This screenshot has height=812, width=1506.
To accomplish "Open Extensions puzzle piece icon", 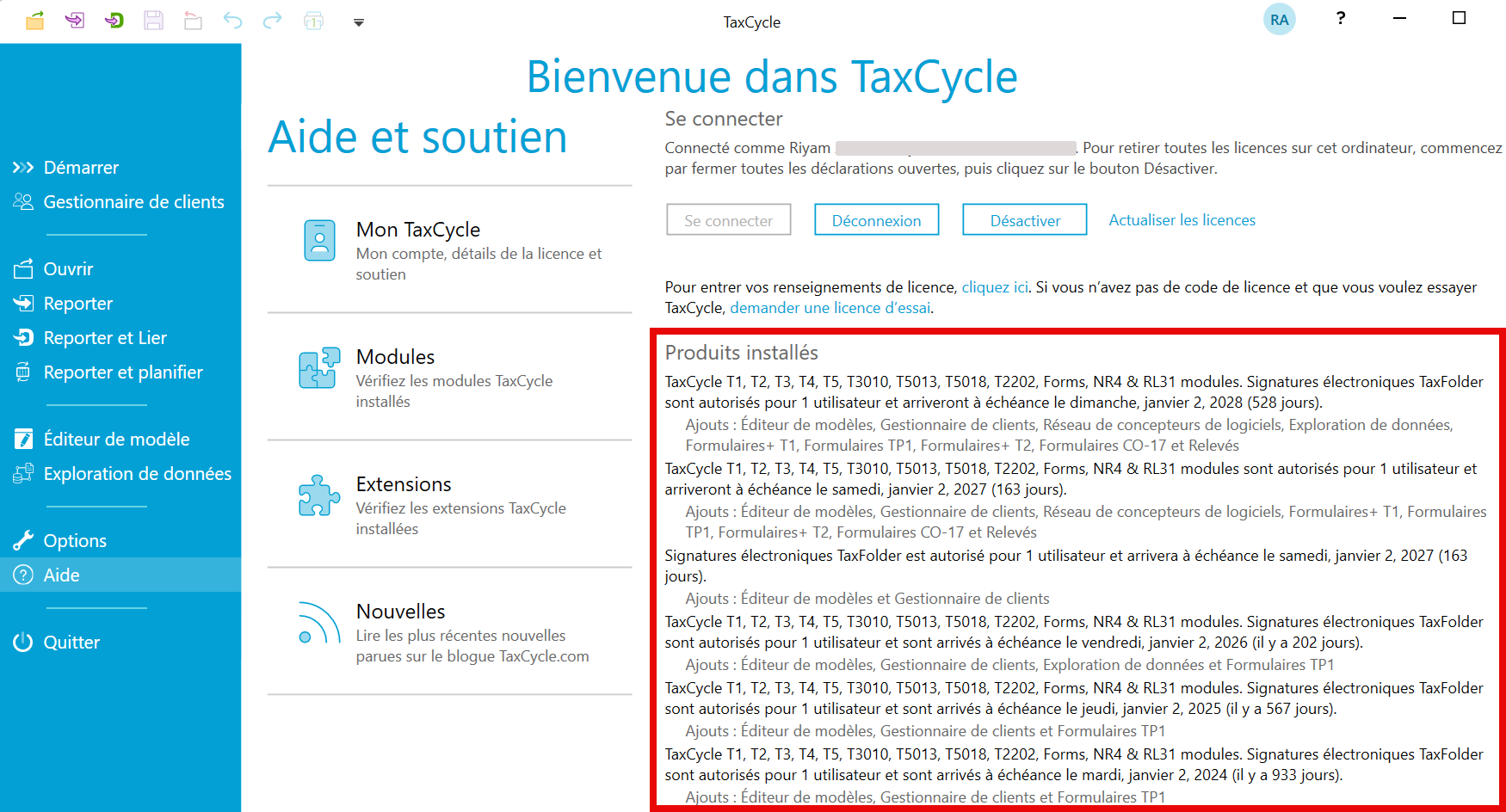I will tap(319, 495).
